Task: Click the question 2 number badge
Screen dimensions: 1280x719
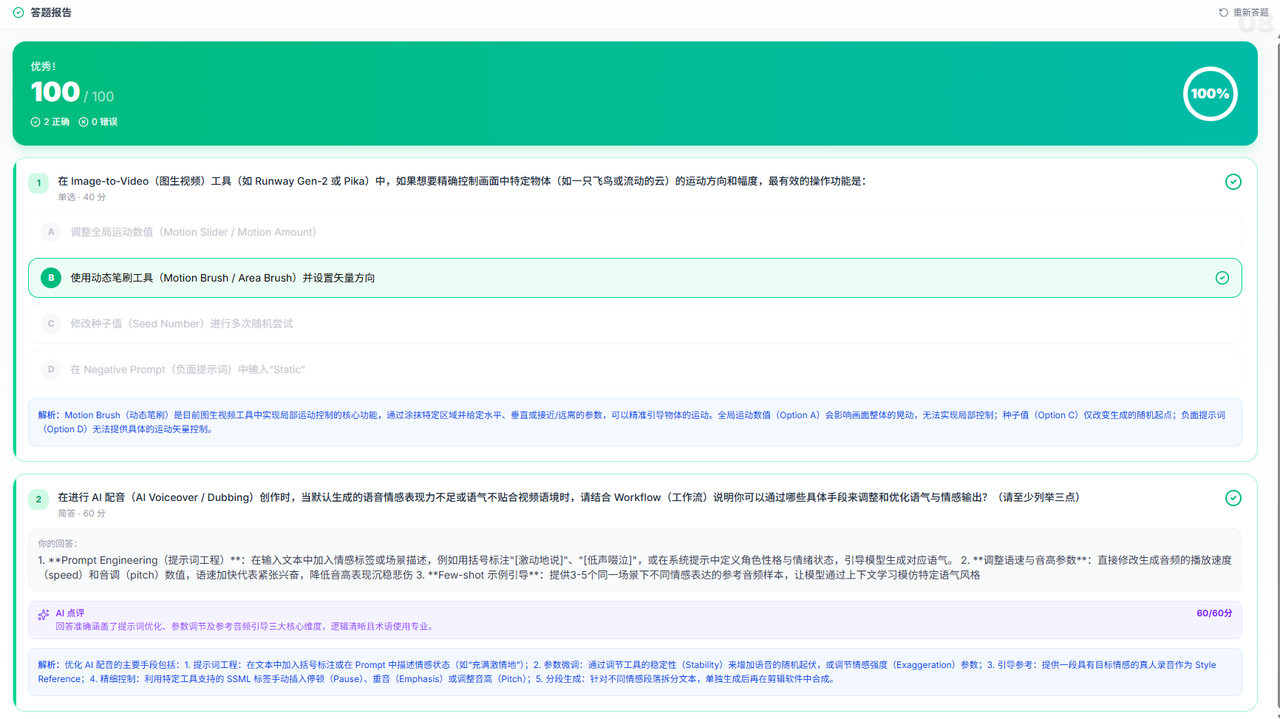Action: click(38, 499)
